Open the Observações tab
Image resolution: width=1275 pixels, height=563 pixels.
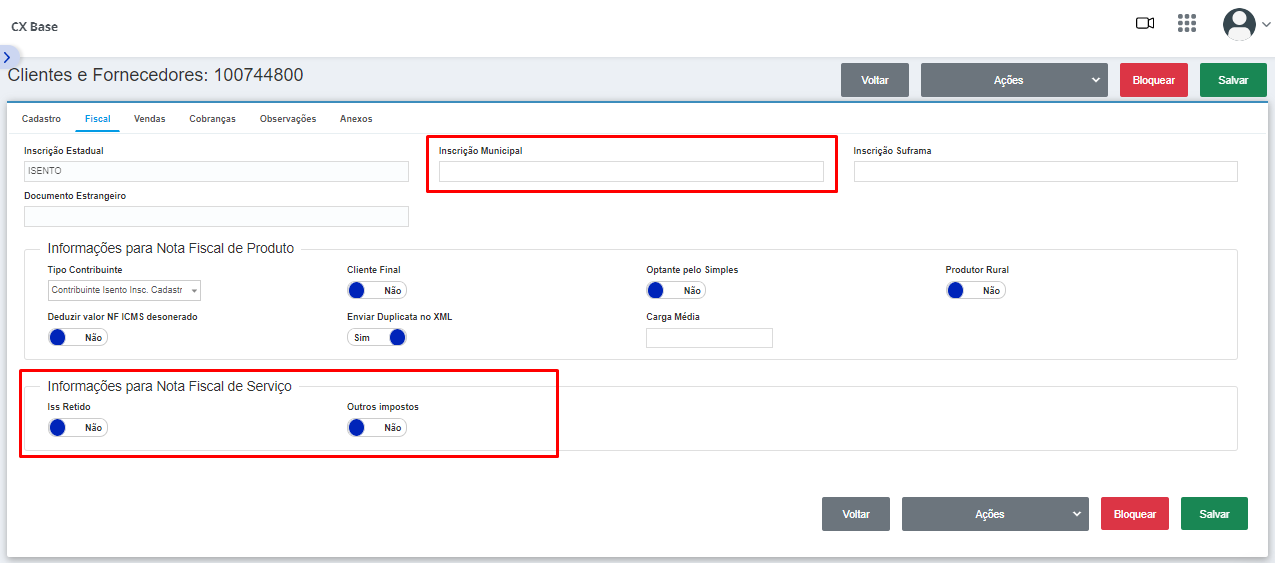tap(288, 119)
